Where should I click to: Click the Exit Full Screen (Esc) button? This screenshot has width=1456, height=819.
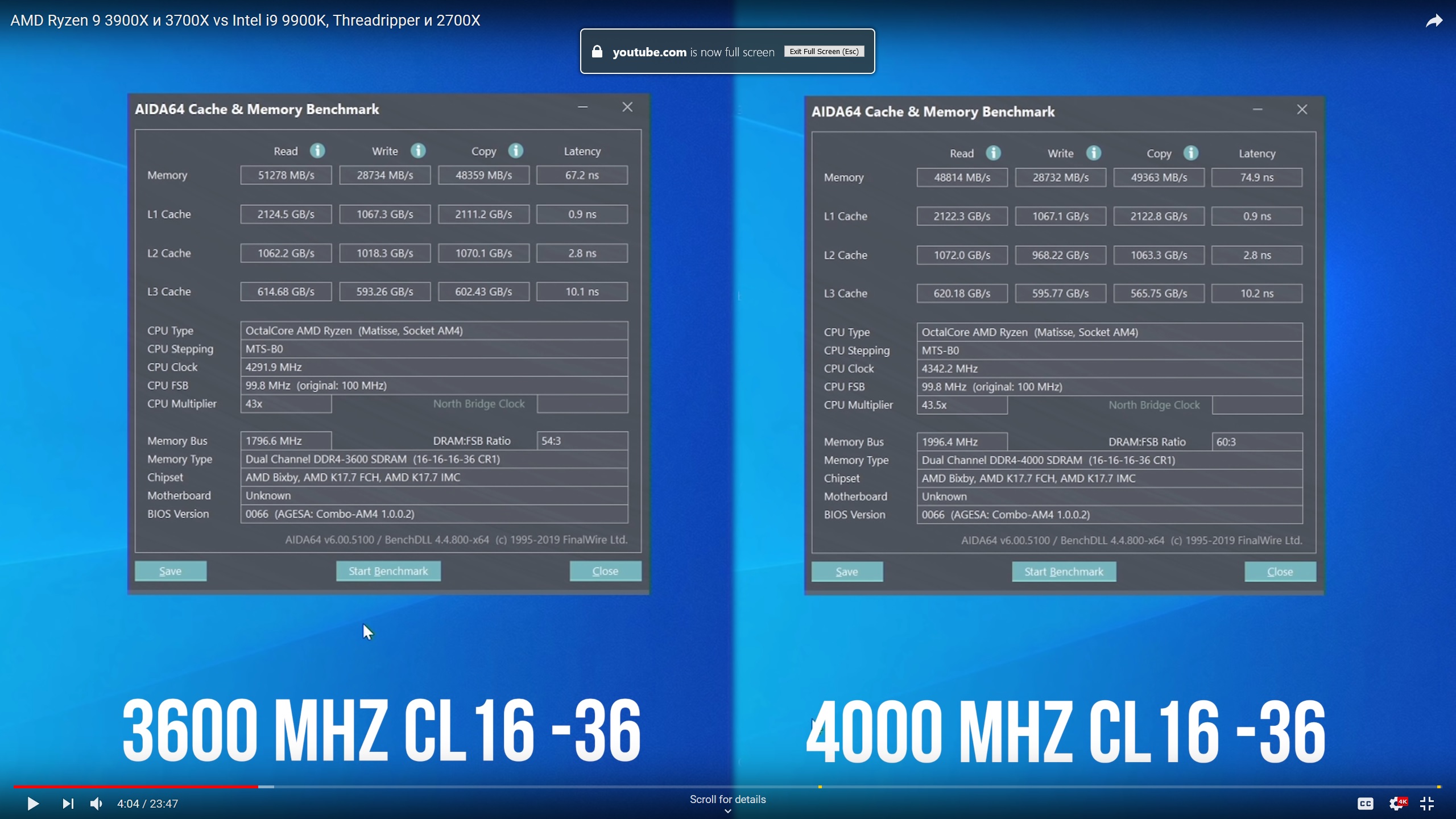coord(824,51)
